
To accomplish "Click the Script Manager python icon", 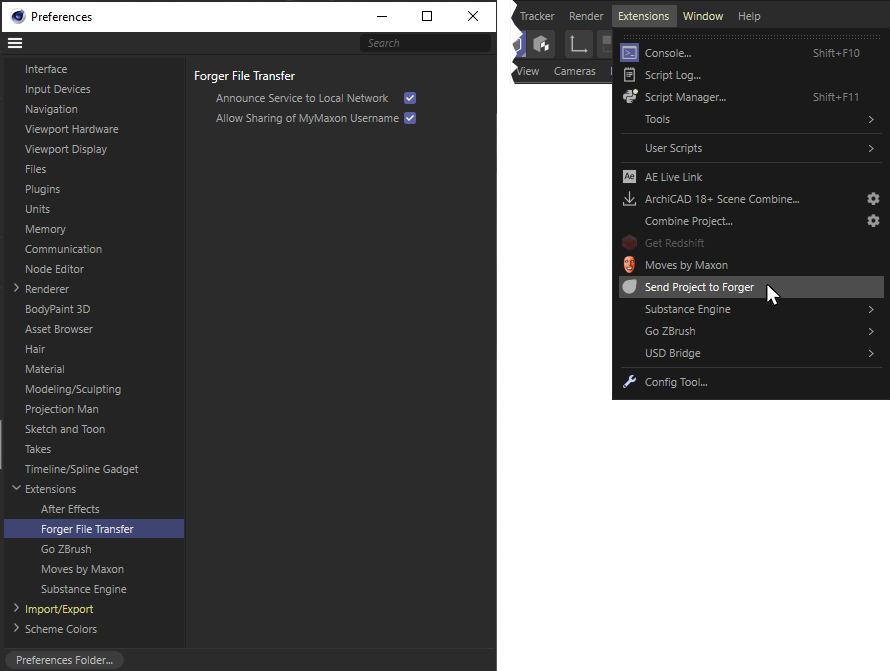I will point(629,97).
